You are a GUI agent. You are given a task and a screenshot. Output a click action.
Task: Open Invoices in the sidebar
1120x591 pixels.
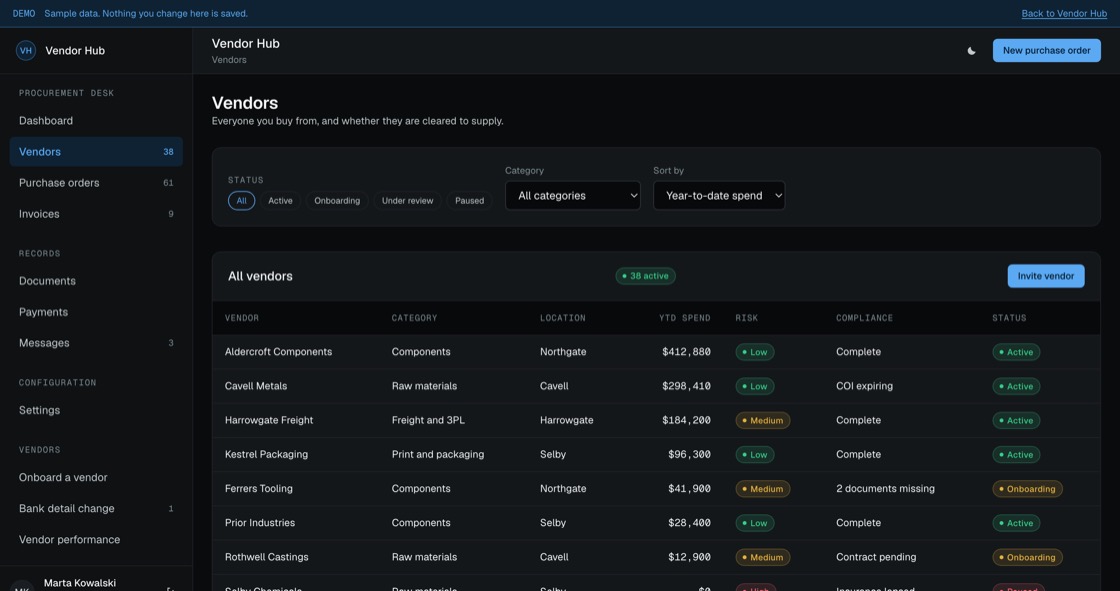pyautogui.click(x=96, y=214)
